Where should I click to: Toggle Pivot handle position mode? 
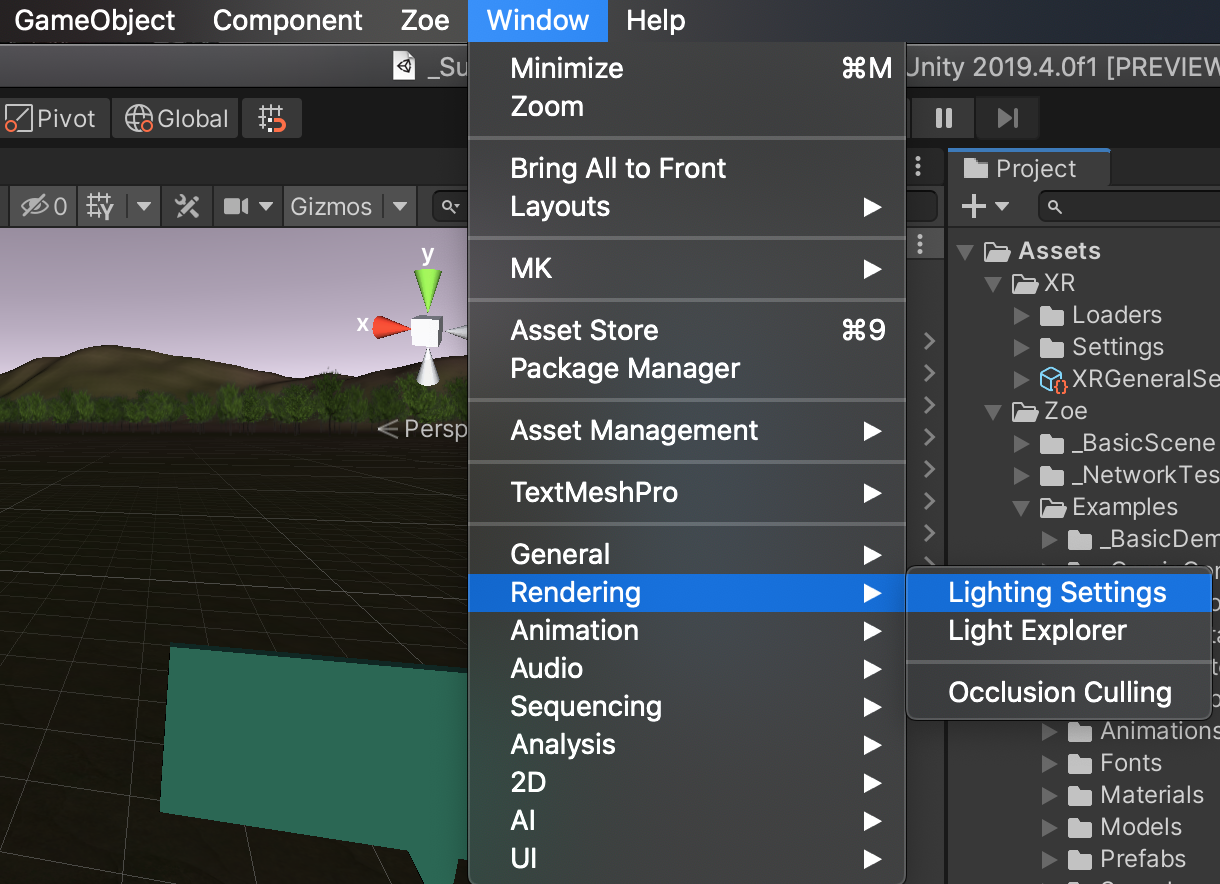click(x=52, y=119)
